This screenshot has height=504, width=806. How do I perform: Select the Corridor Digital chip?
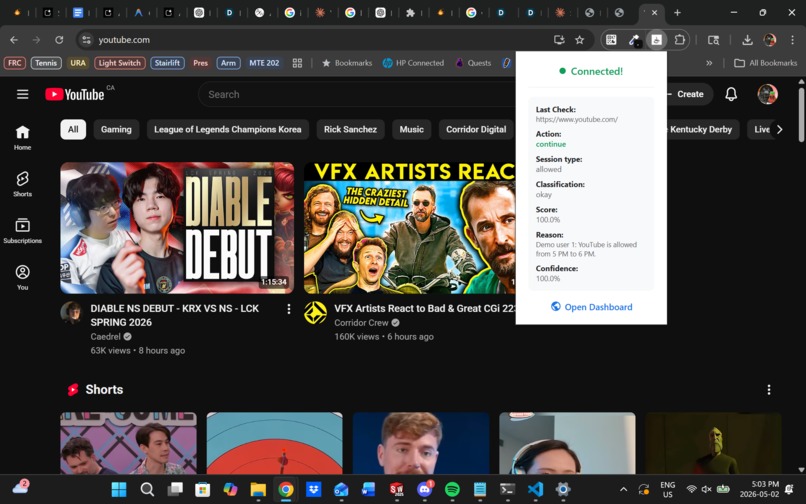(x=476, y=130)
